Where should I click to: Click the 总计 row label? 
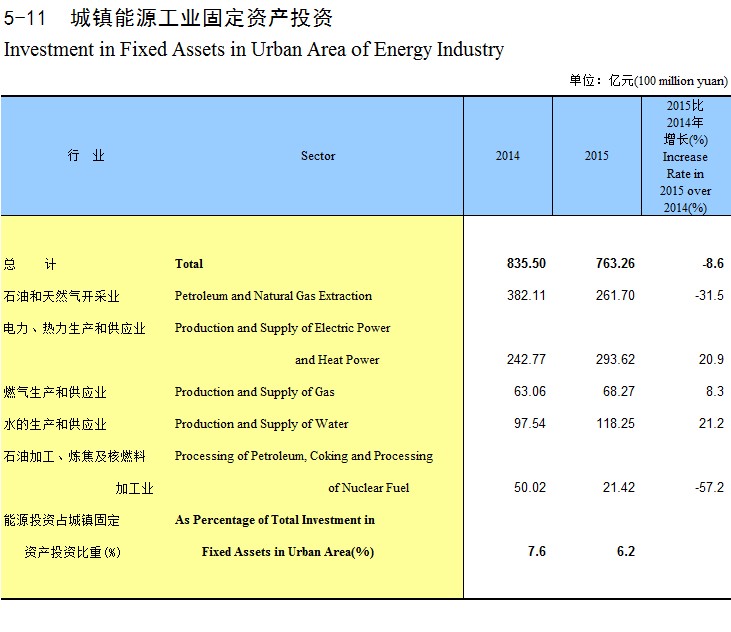[30, 264]
